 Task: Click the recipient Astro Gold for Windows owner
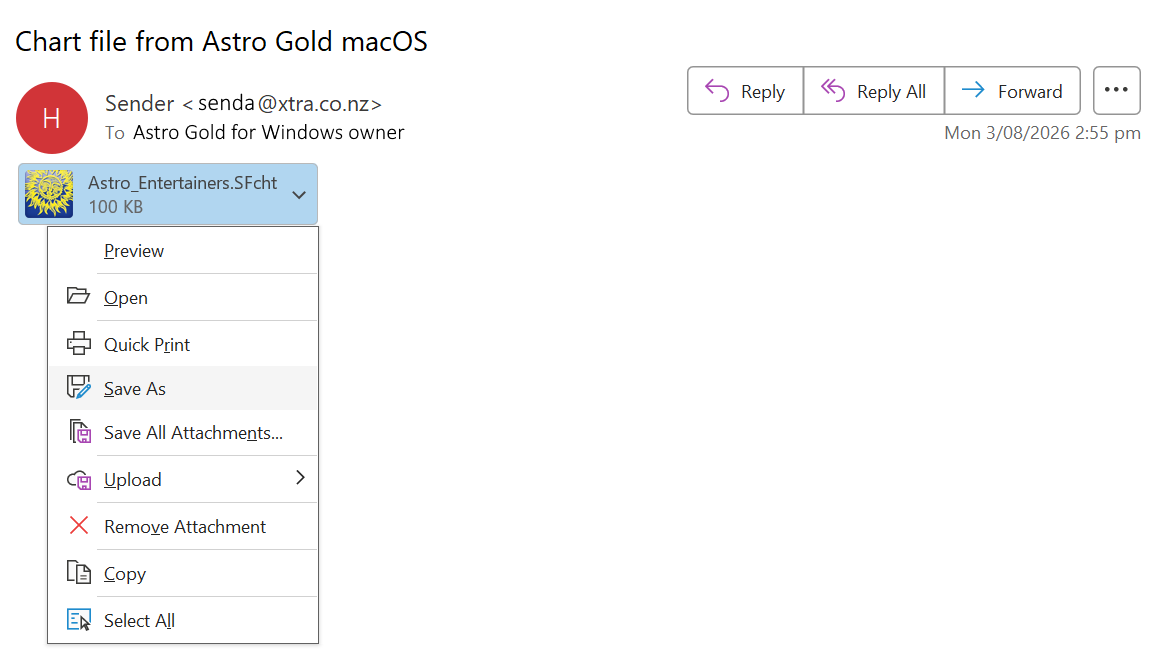(x=269, y=132)
